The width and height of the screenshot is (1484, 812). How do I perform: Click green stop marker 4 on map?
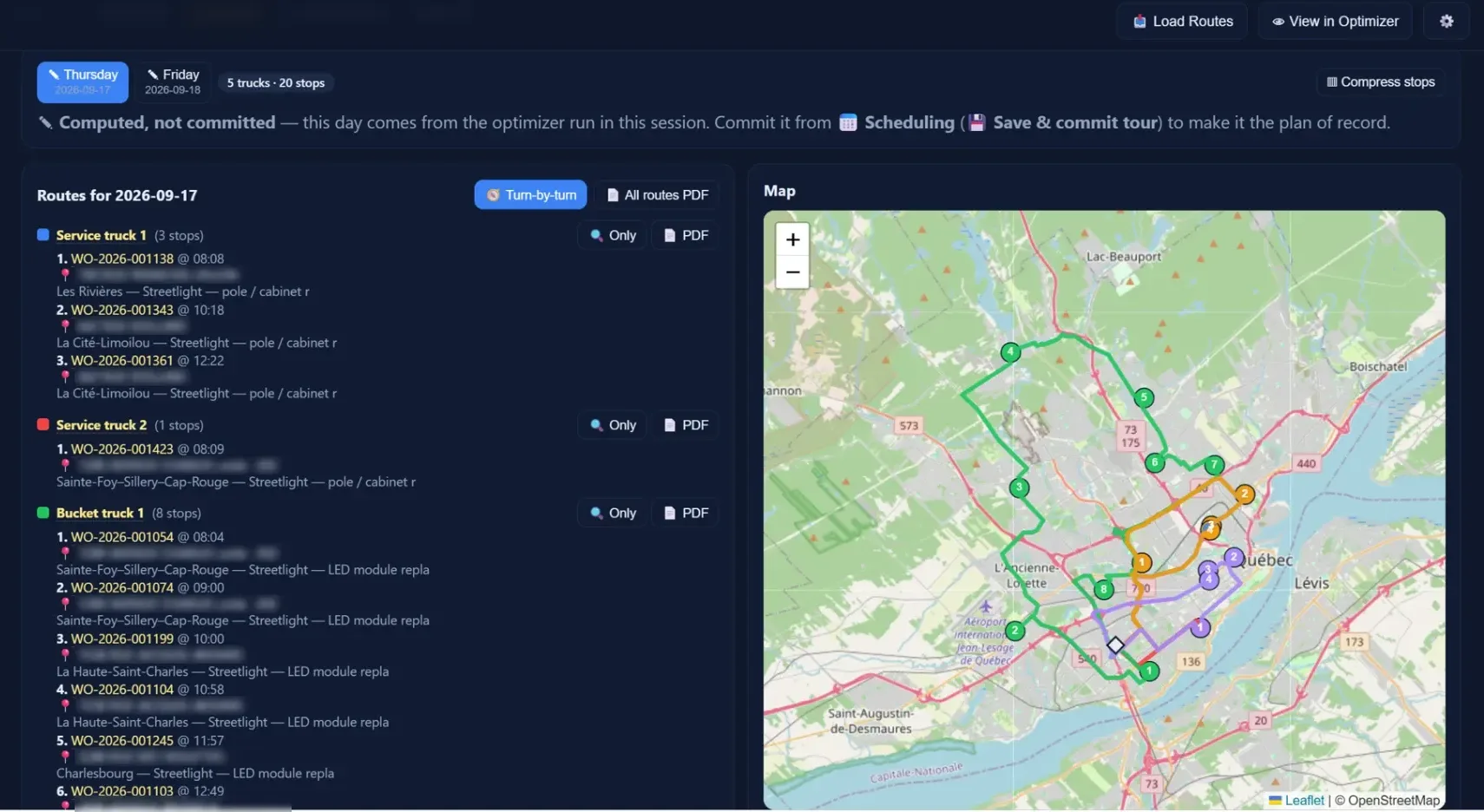1010,352
